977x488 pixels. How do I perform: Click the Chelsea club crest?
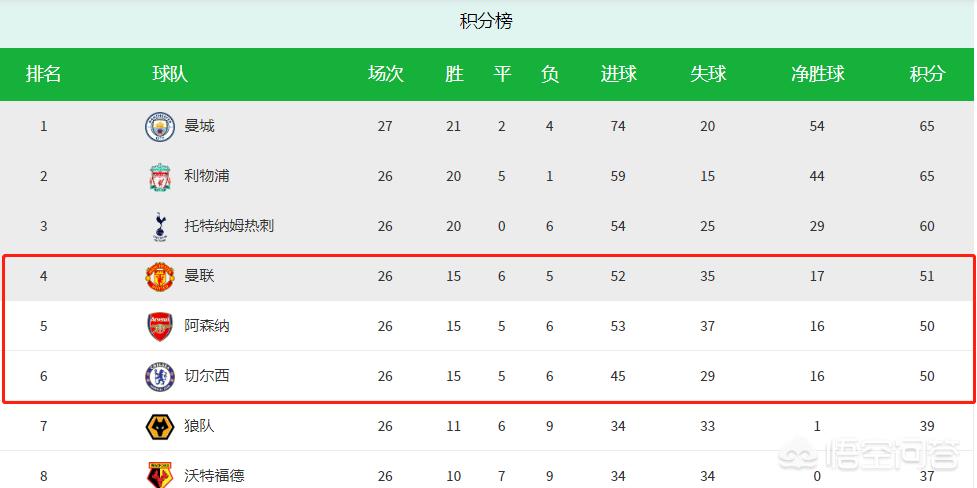click(160, 376)
